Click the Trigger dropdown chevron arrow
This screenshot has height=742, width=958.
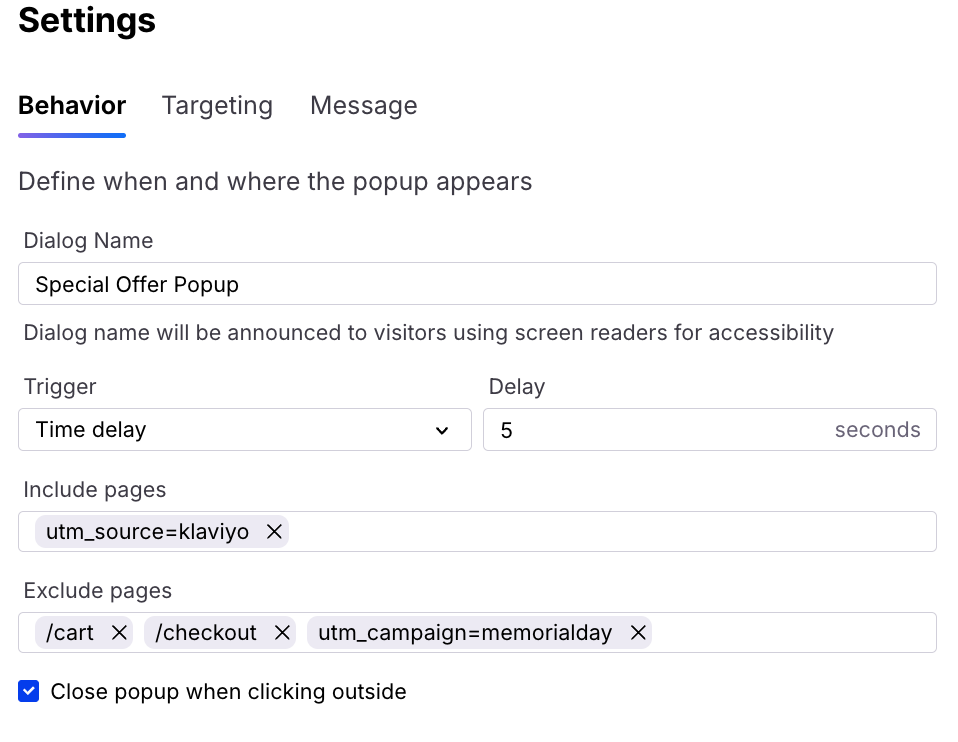(442, 430)
